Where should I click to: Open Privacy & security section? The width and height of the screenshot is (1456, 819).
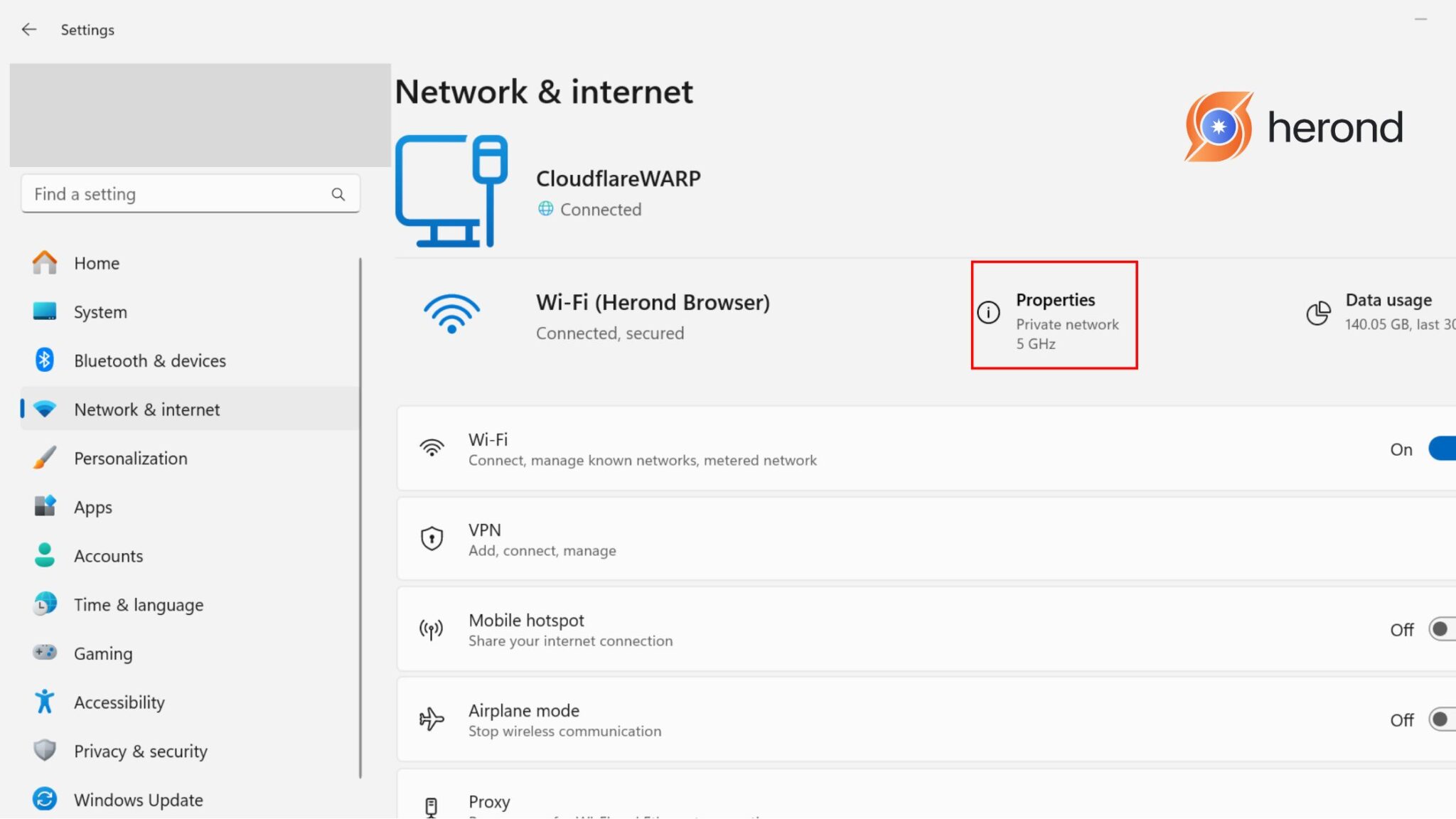click(140, 751)
